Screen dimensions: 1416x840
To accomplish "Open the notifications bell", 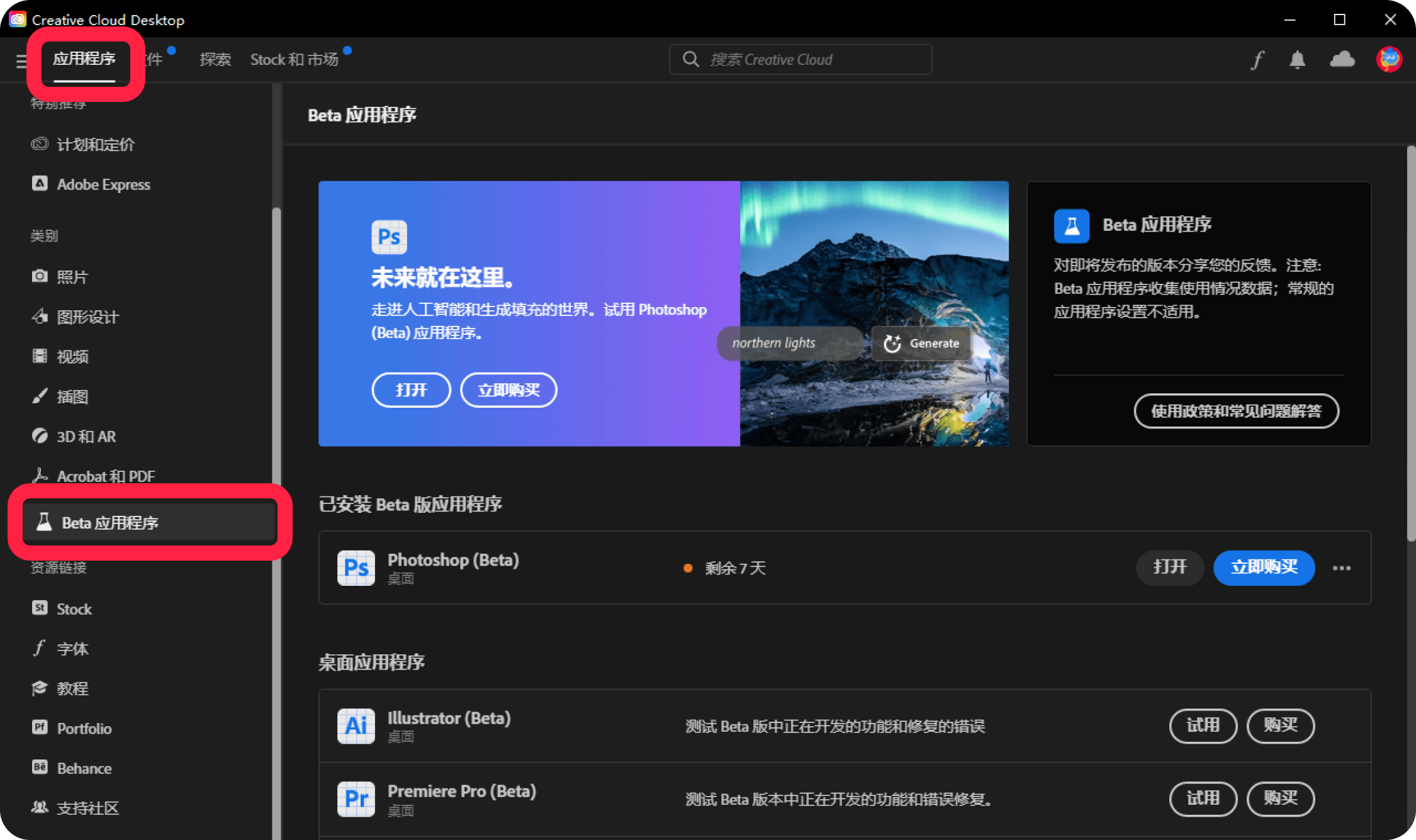I will [1297, 60].
